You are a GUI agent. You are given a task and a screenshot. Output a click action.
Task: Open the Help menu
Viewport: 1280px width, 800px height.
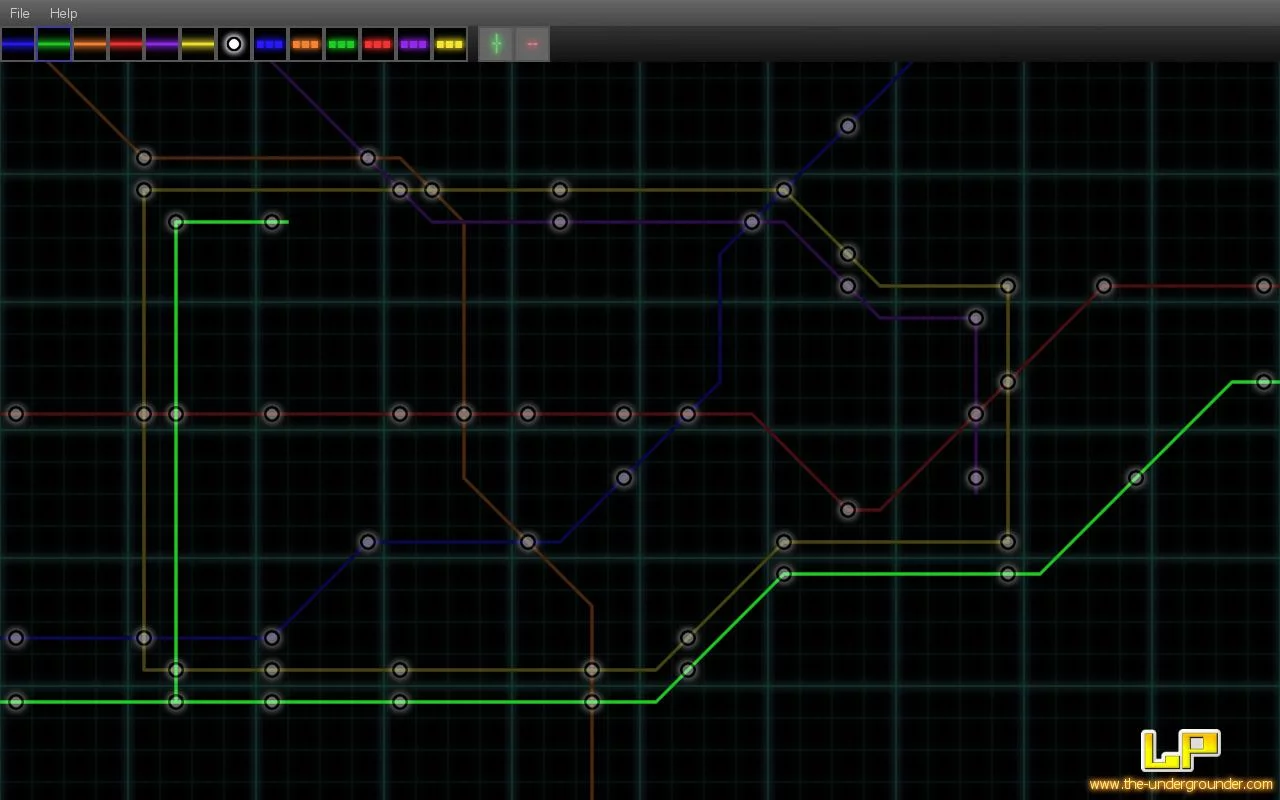point(63,13)
